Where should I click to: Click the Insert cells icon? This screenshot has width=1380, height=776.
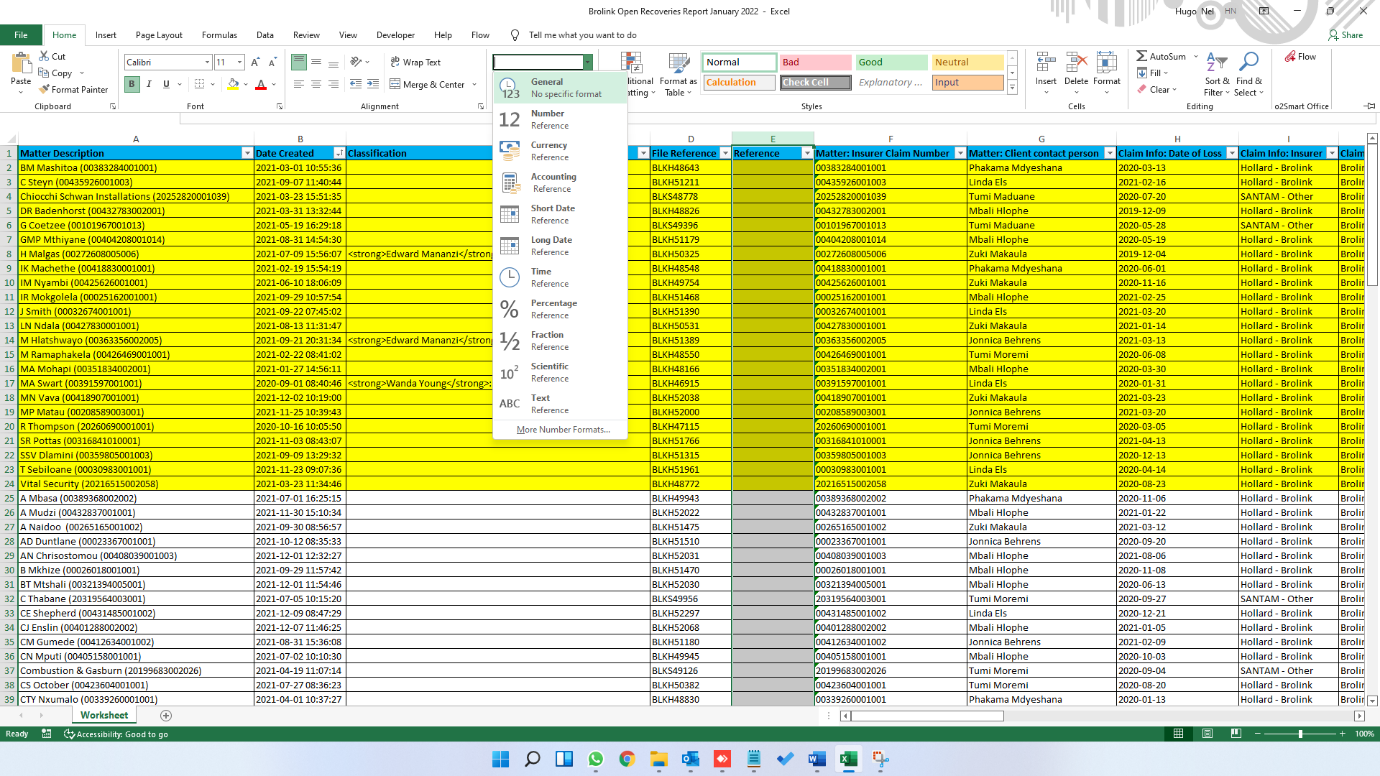(x=1046, y=64)
